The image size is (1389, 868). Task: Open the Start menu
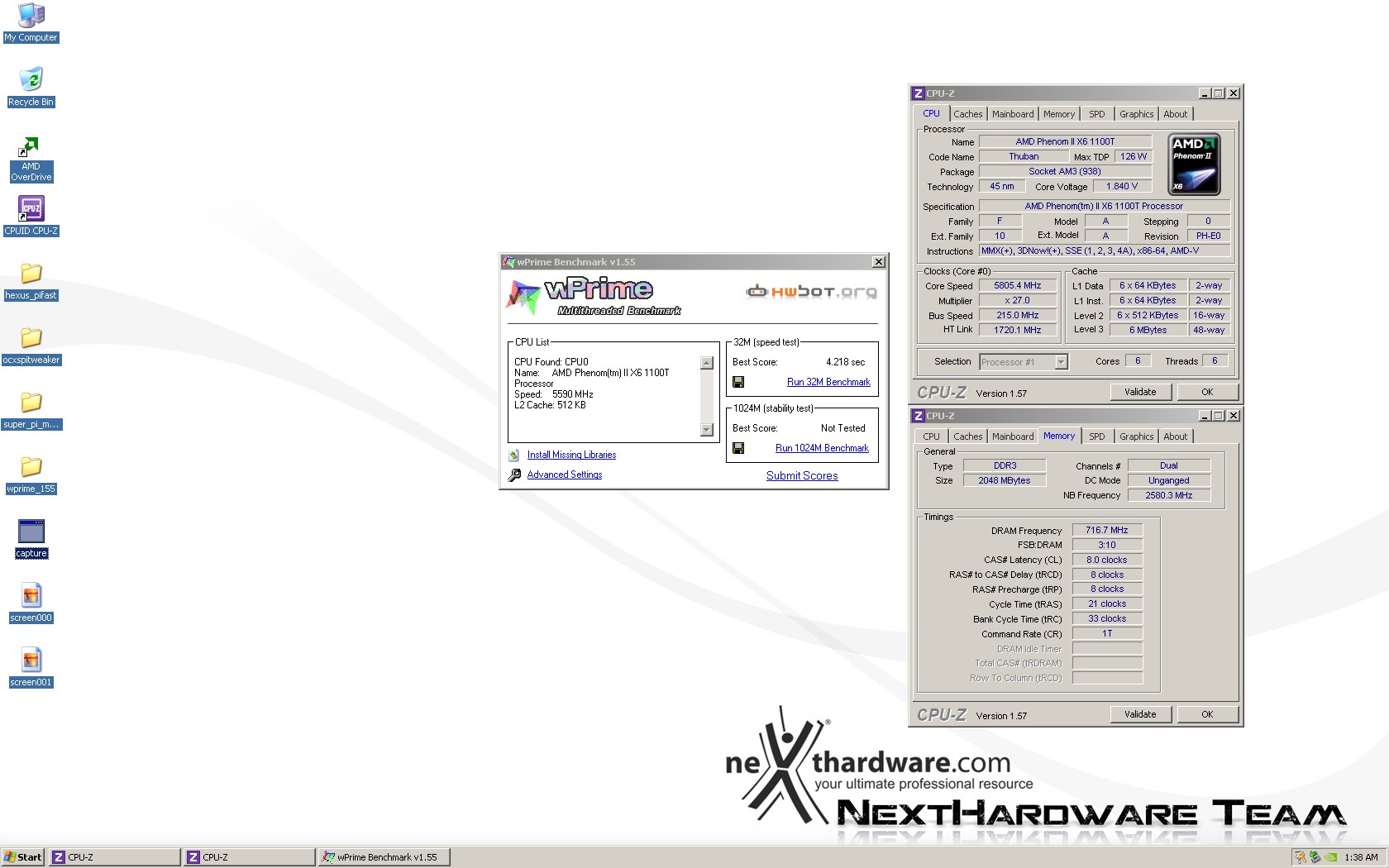pyautogui.click(x=23, y=857)
